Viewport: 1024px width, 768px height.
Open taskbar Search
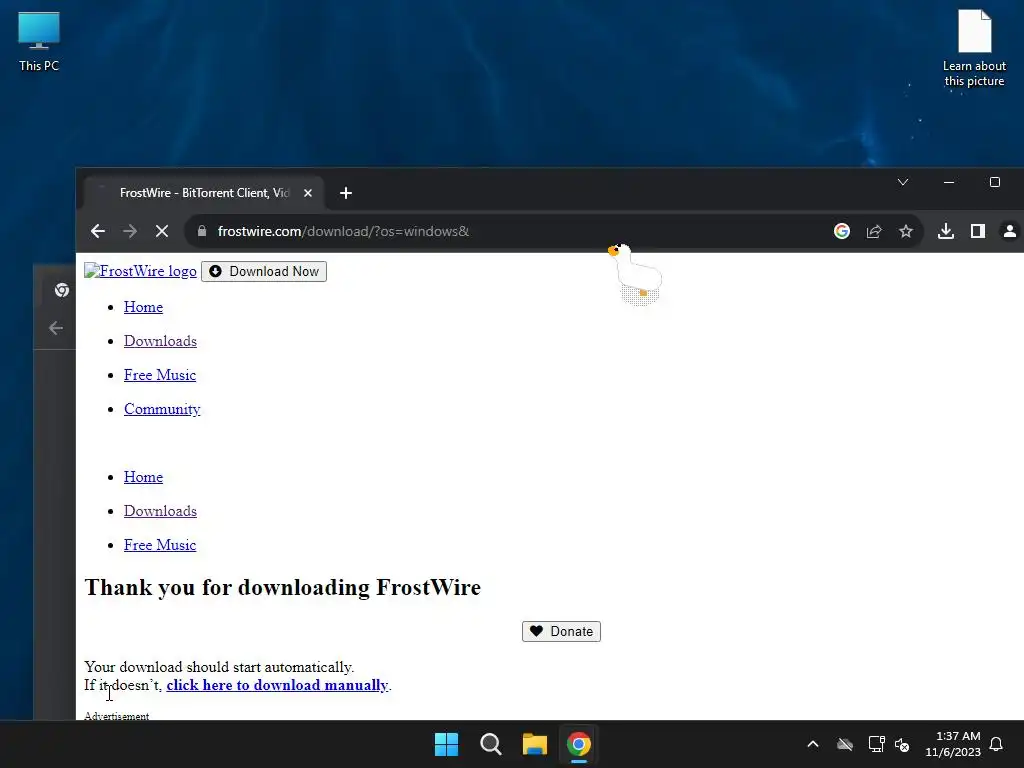[x=490, y=744]
